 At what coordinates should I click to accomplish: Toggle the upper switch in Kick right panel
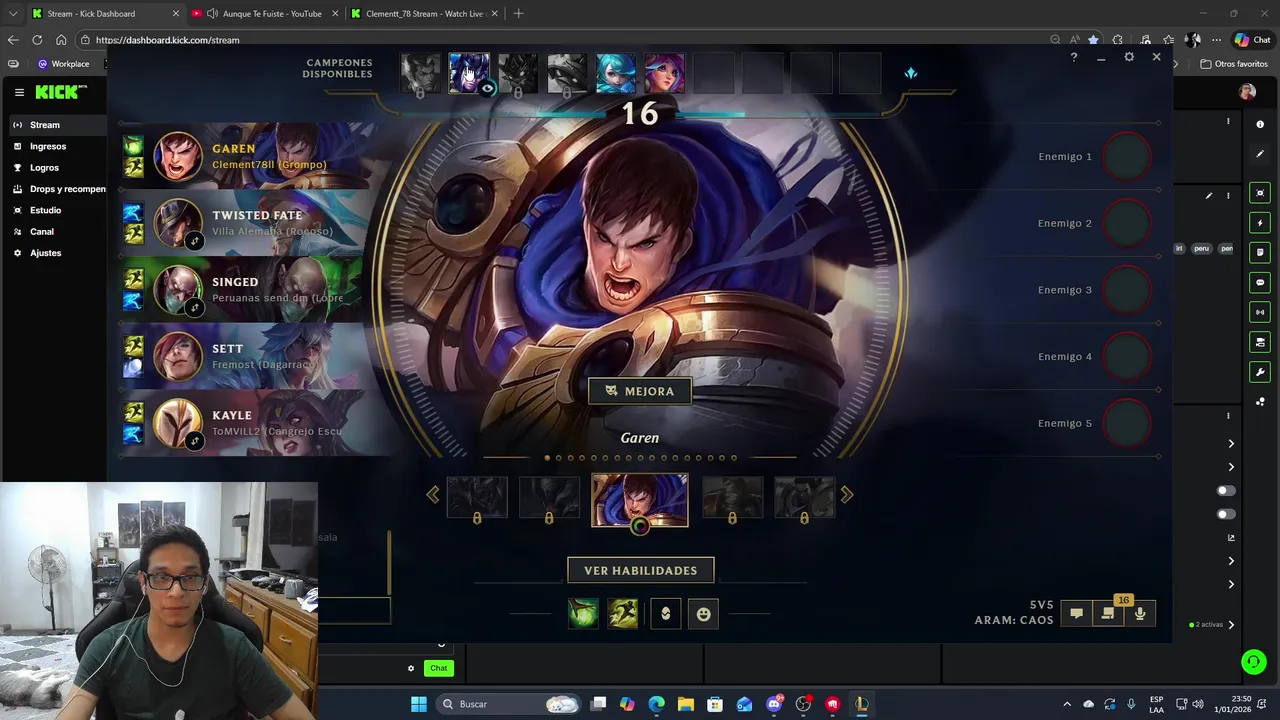(x=1225, y=491)
